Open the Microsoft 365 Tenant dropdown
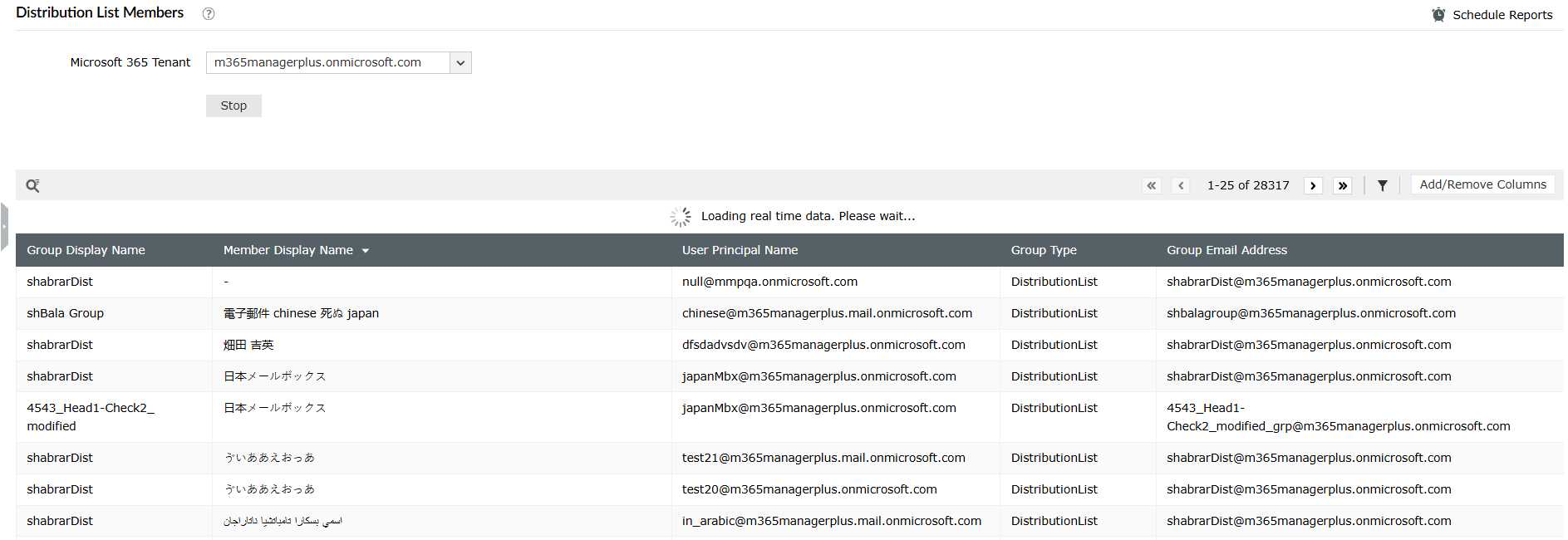This screenshot has height=540, width=1568. pos(460,63)
